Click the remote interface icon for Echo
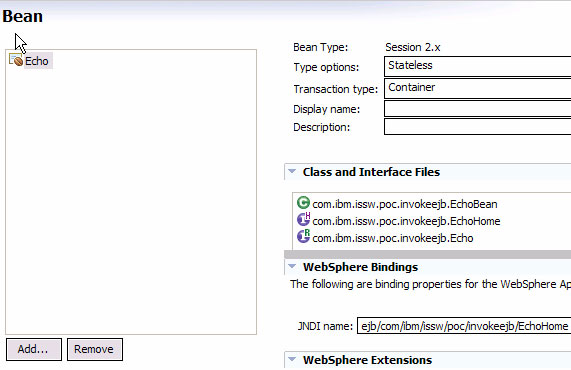Image resolution: width=571 pixels, height=370 pixels. pyautogui.click(x=303, y=236)
